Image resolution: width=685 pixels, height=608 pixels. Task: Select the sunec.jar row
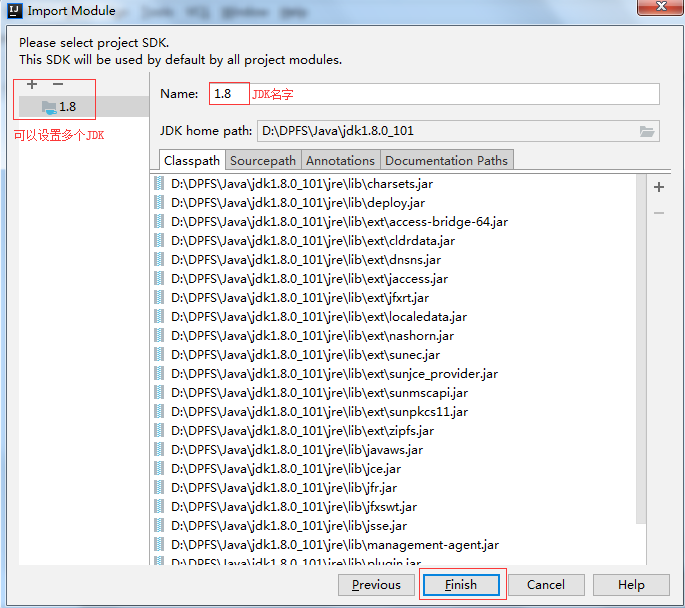[x=393, y=355]
